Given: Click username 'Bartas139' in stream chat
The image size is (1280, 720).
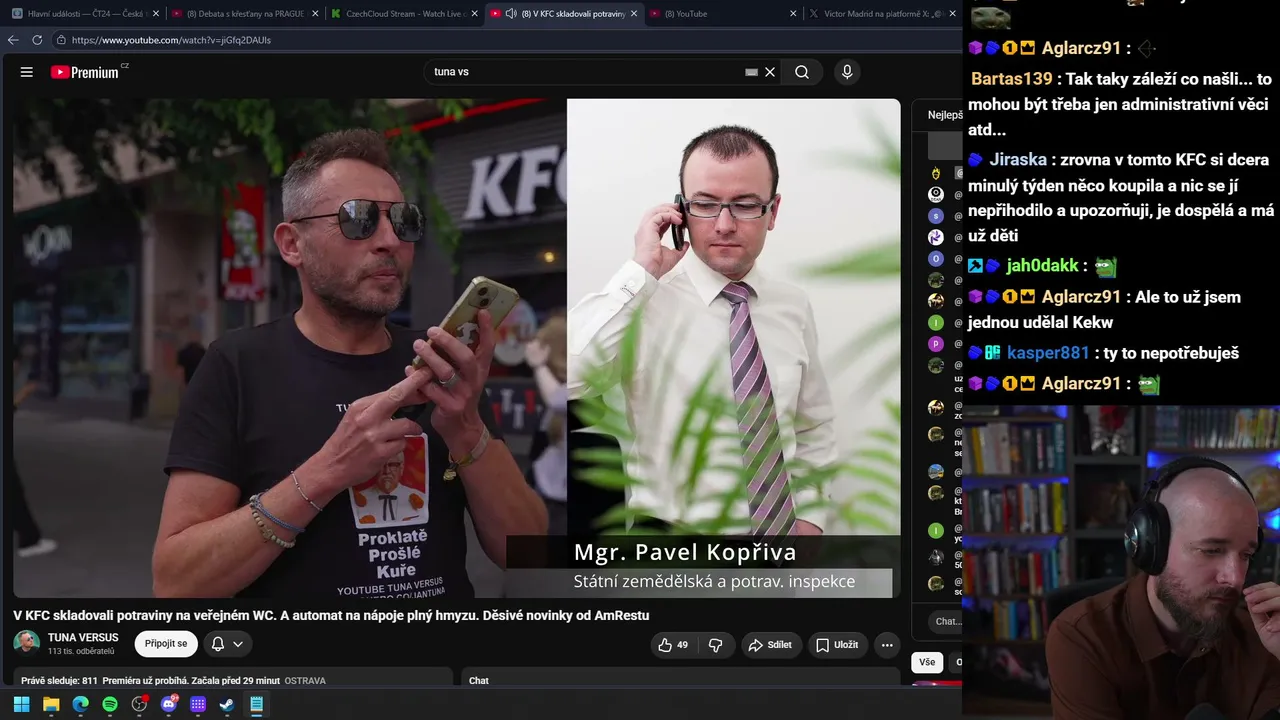Looking at the screenshot, I should (x=1011, y=79).
